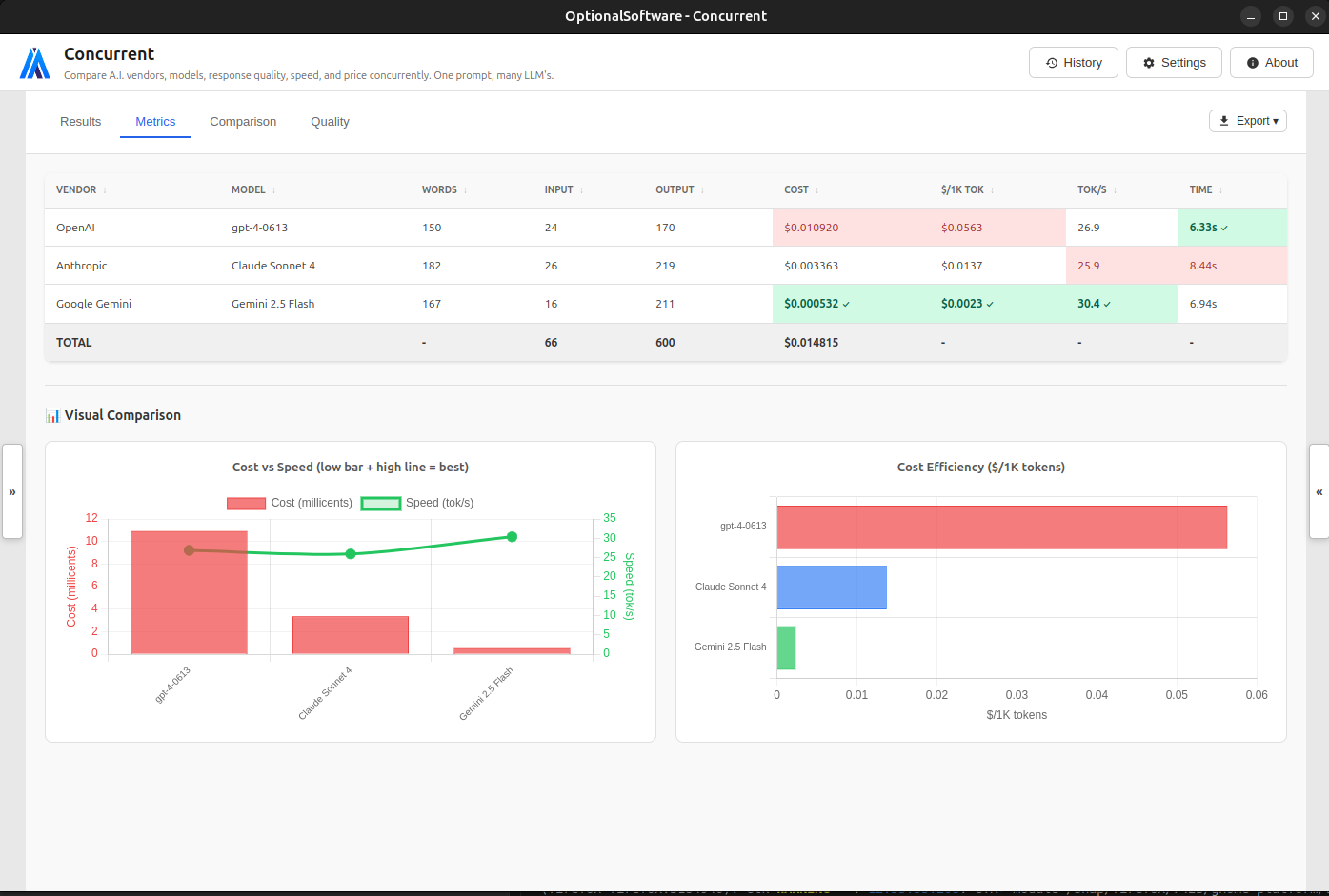The width and height of the screenshot is (1329, 896).
Task: Expand the right side panel chevron
Action: [x=1319, y=491]
